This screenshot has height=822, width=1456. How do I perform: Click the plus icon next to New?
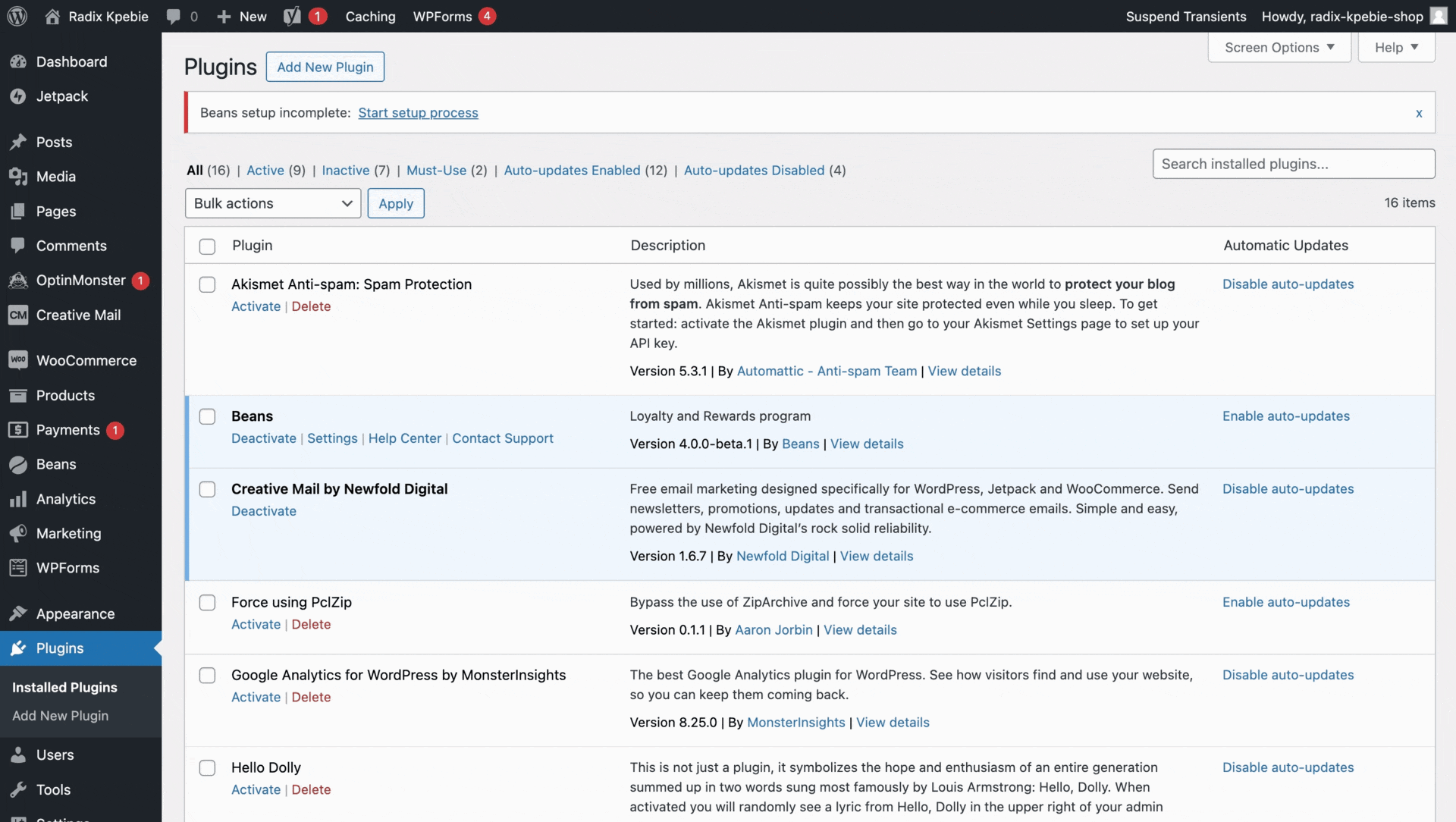[x=224, y=17]
